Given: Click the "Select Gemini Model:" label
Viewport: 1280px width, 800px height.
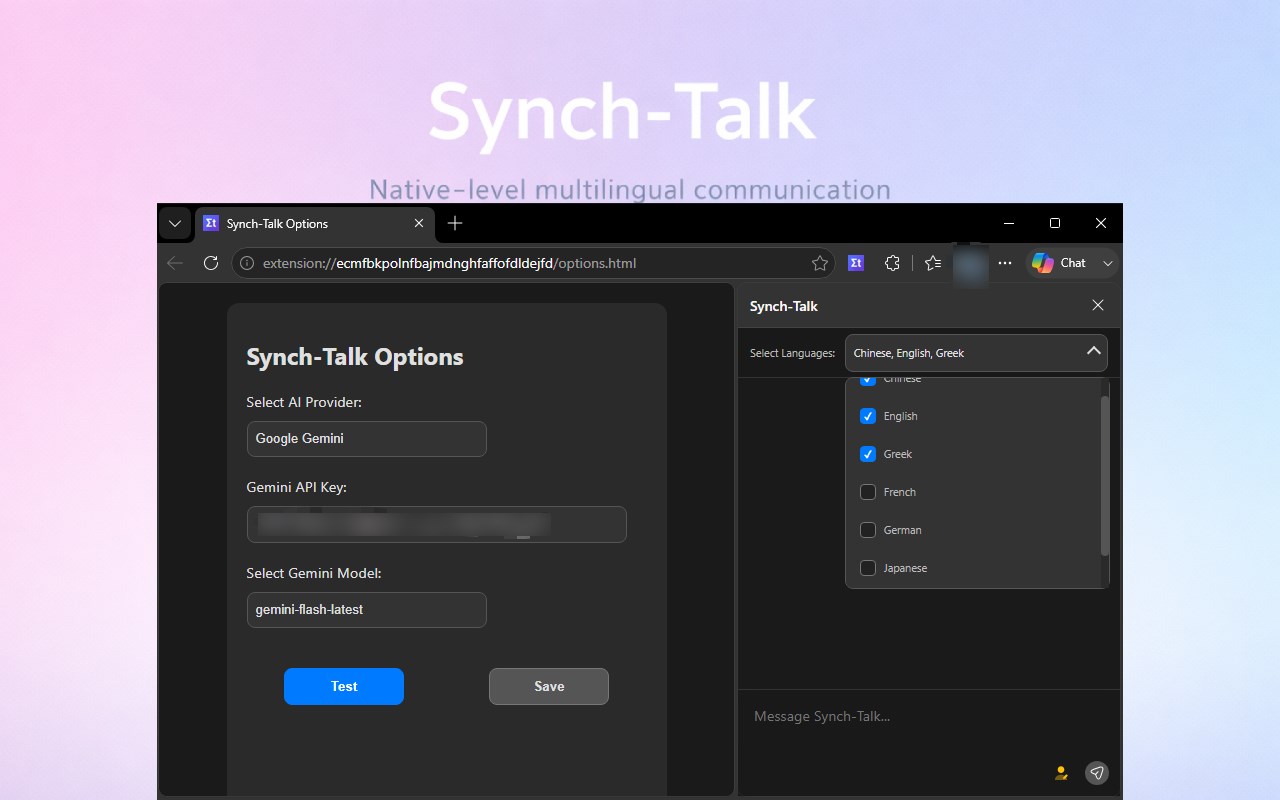Looking at the screenshot, I should coord(314,574).
